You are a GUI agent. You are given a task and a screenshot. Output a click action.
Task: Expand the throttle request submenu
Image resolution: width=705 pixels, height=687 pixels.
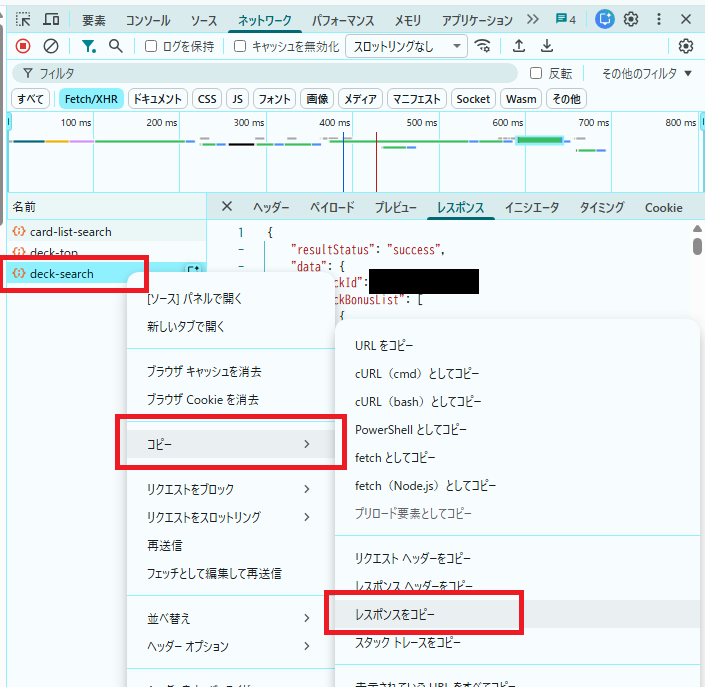231,517
